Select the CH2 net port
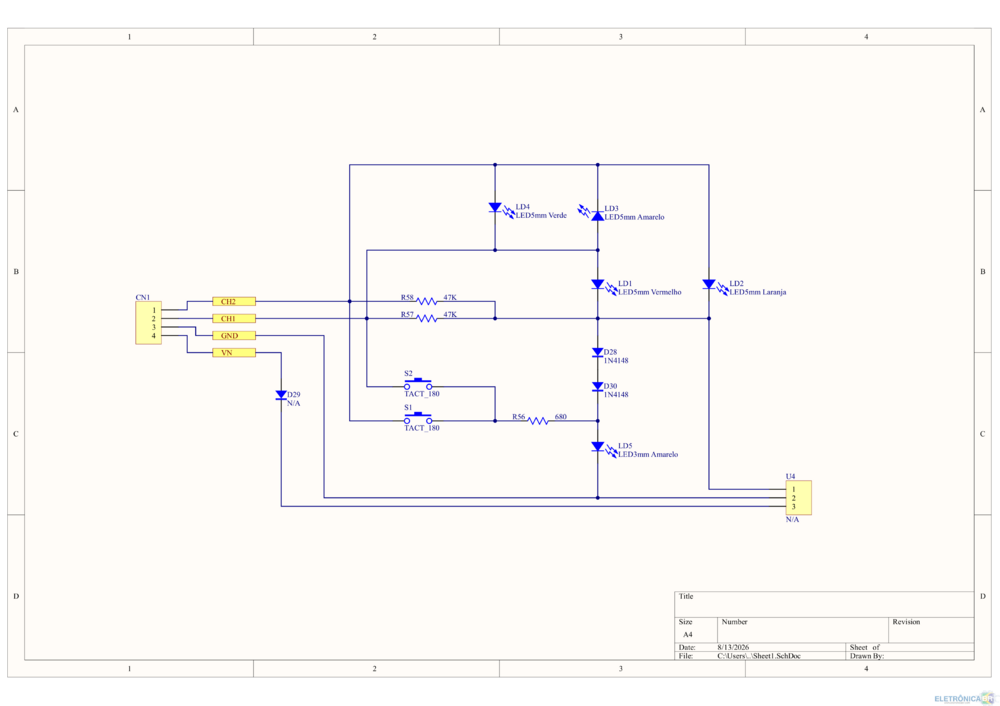The height and width of the screenshot is (706, 1000). point(234,301)
